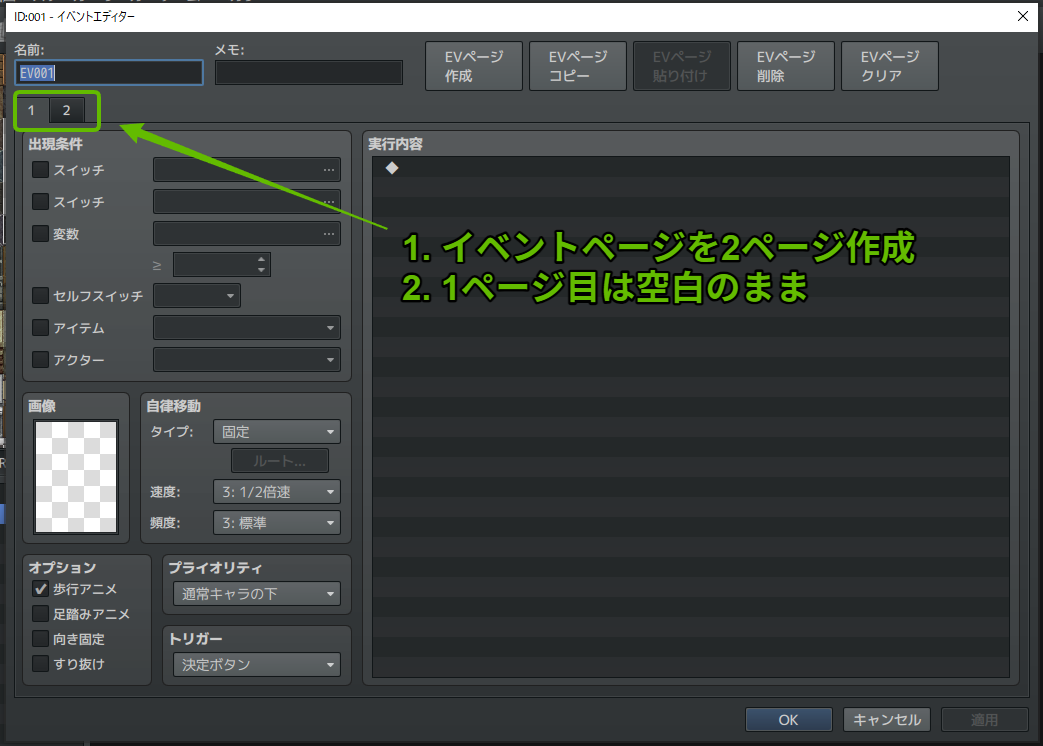Screen dimensions: 1043x746
Task: Click the キャンセル (cancel) button
Action: point(886,719)
